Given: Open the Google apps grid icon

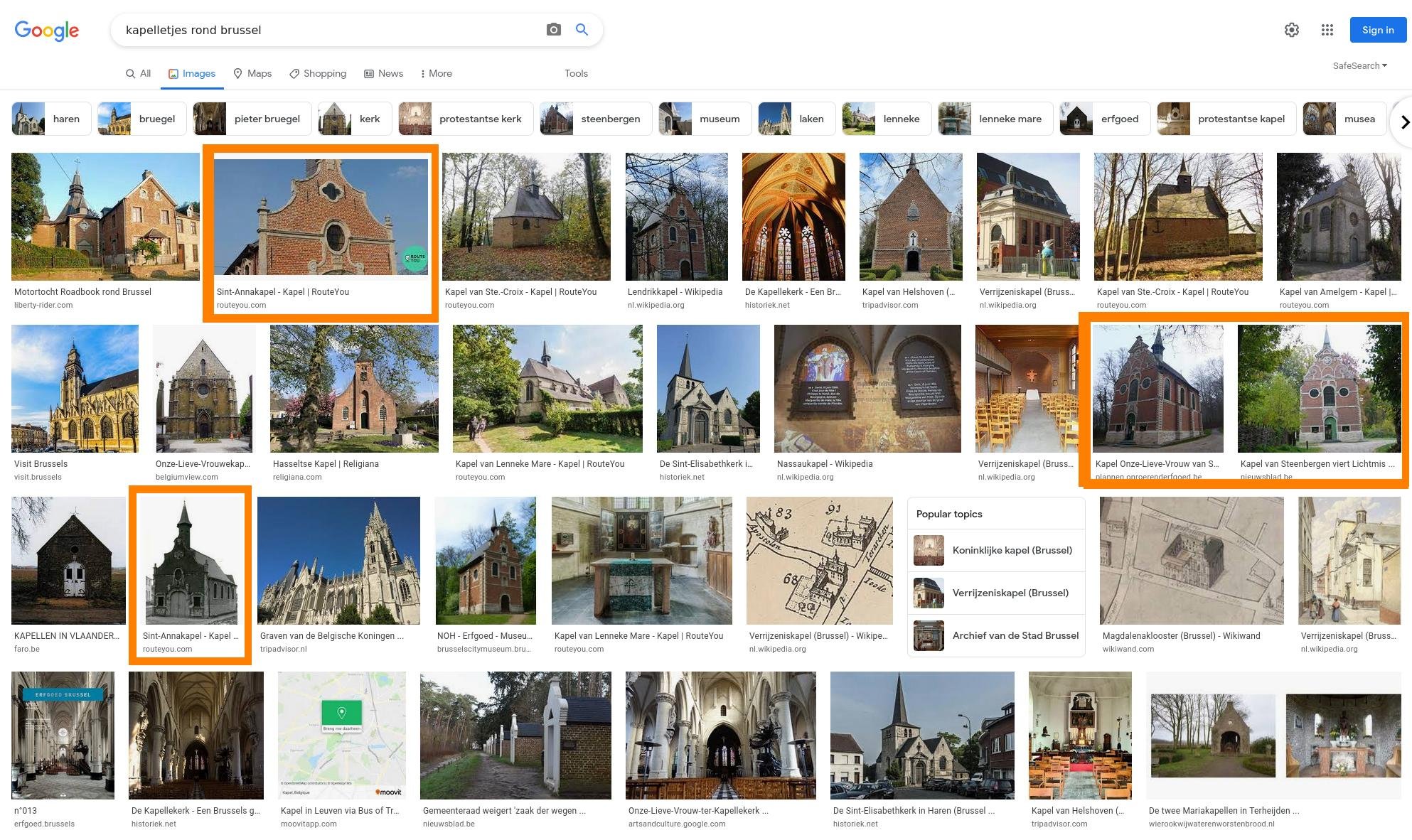Looking at the screenshot, I should [1327, 30].
